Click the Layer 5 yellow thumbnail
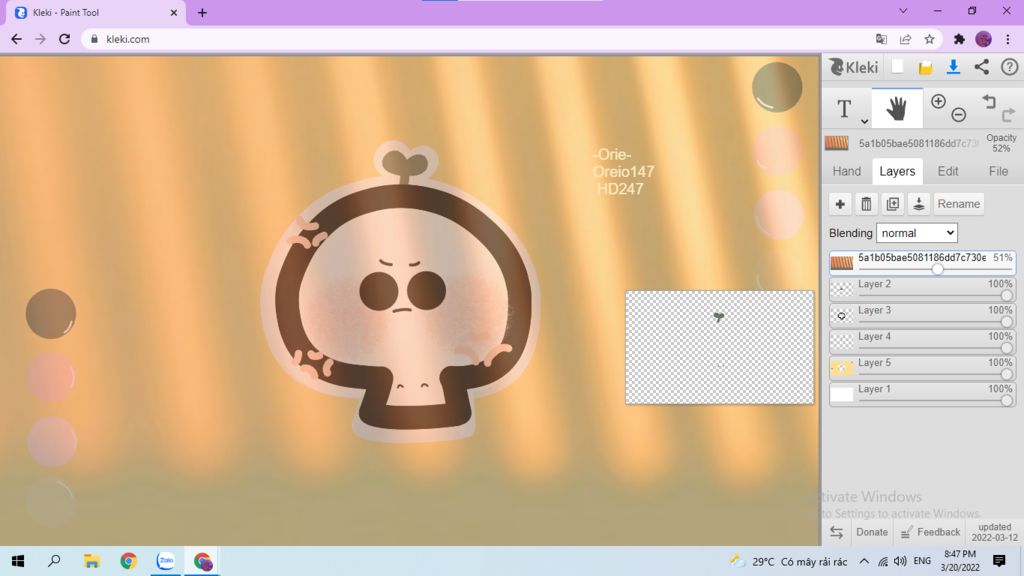This screenshot has width=1024, height=576. coord(841,368)
